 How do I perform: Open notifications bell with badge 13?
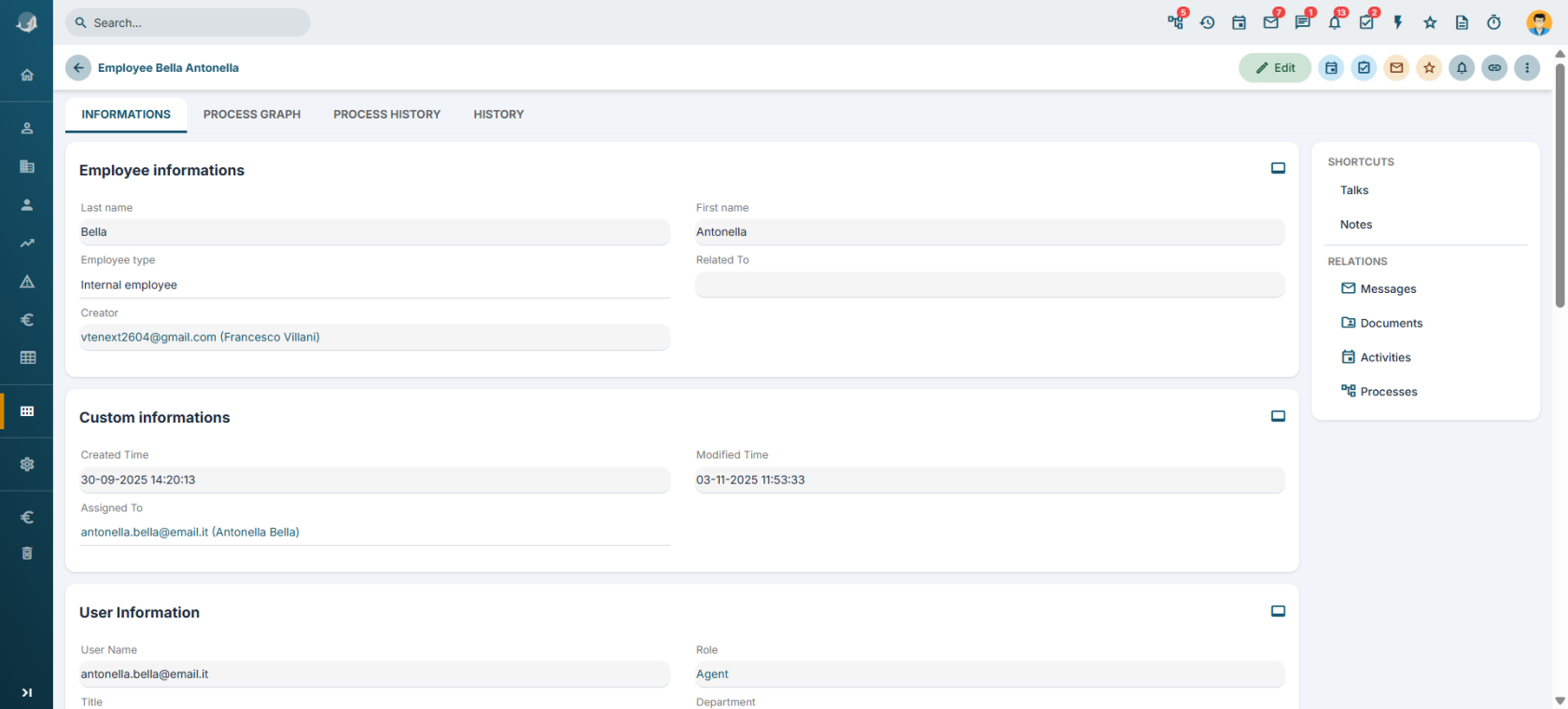pos(1335,22)
